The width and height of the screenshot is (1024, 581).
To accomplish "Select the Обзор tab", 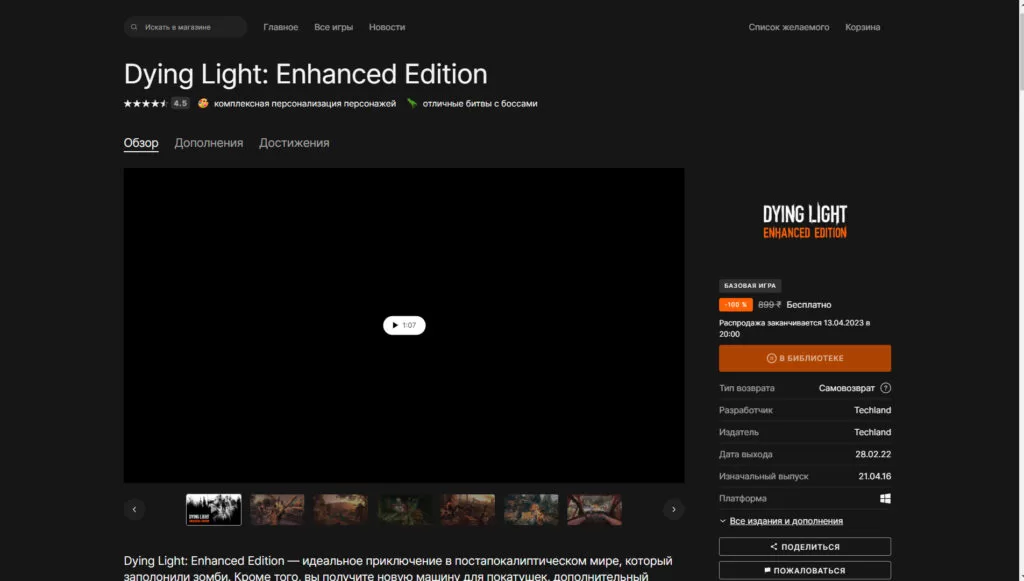I will [x=141, y=143].
